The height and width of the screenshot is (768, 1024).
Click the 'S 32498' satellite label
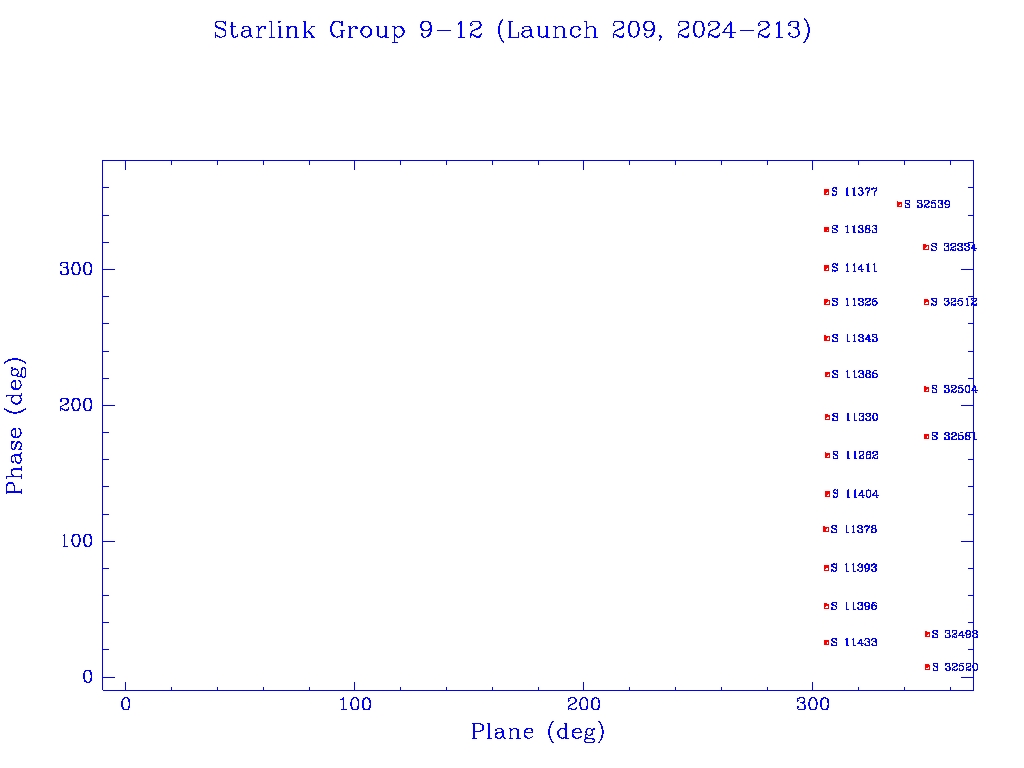click(x=955, y=634)
